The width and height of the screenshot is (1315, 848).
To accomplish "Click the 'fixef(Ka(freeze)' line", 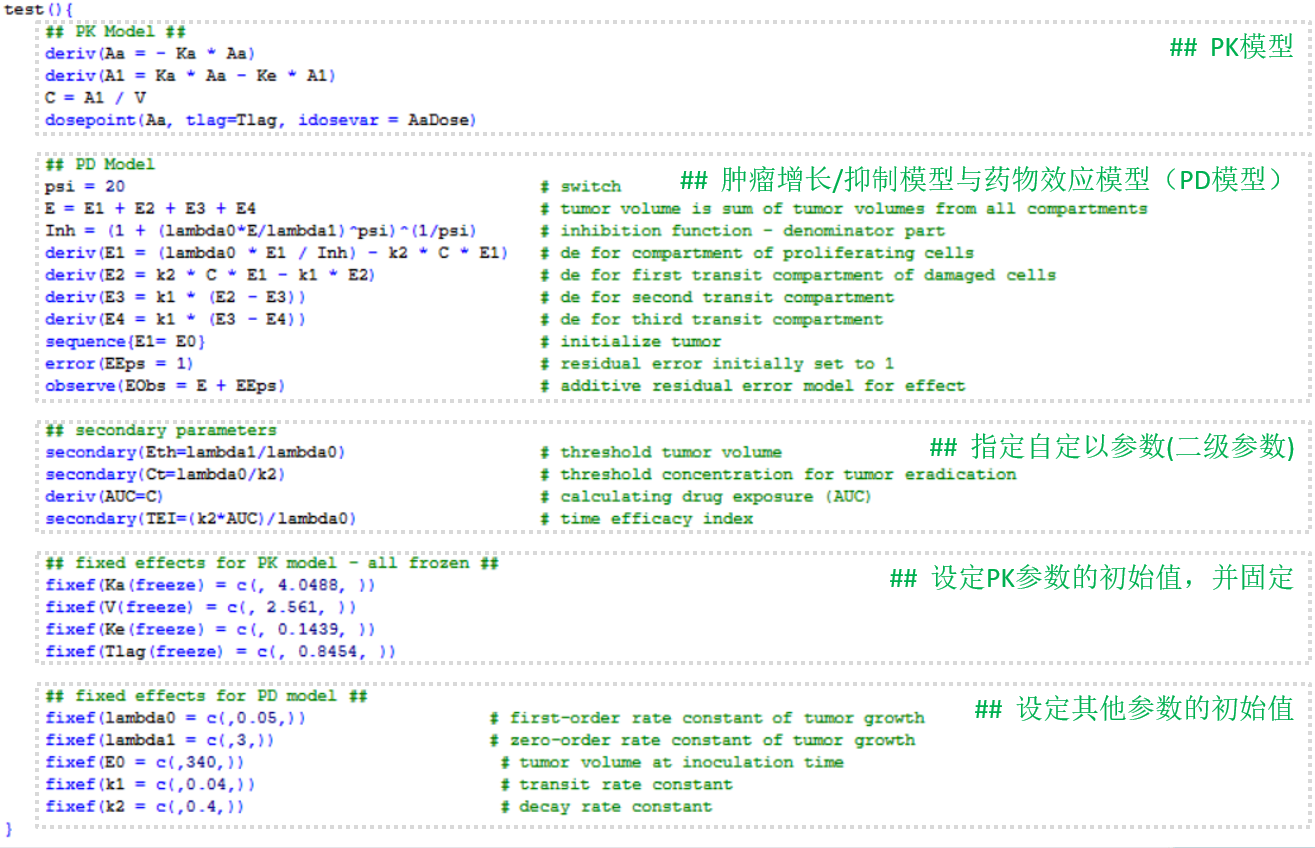I will (210, 585).
